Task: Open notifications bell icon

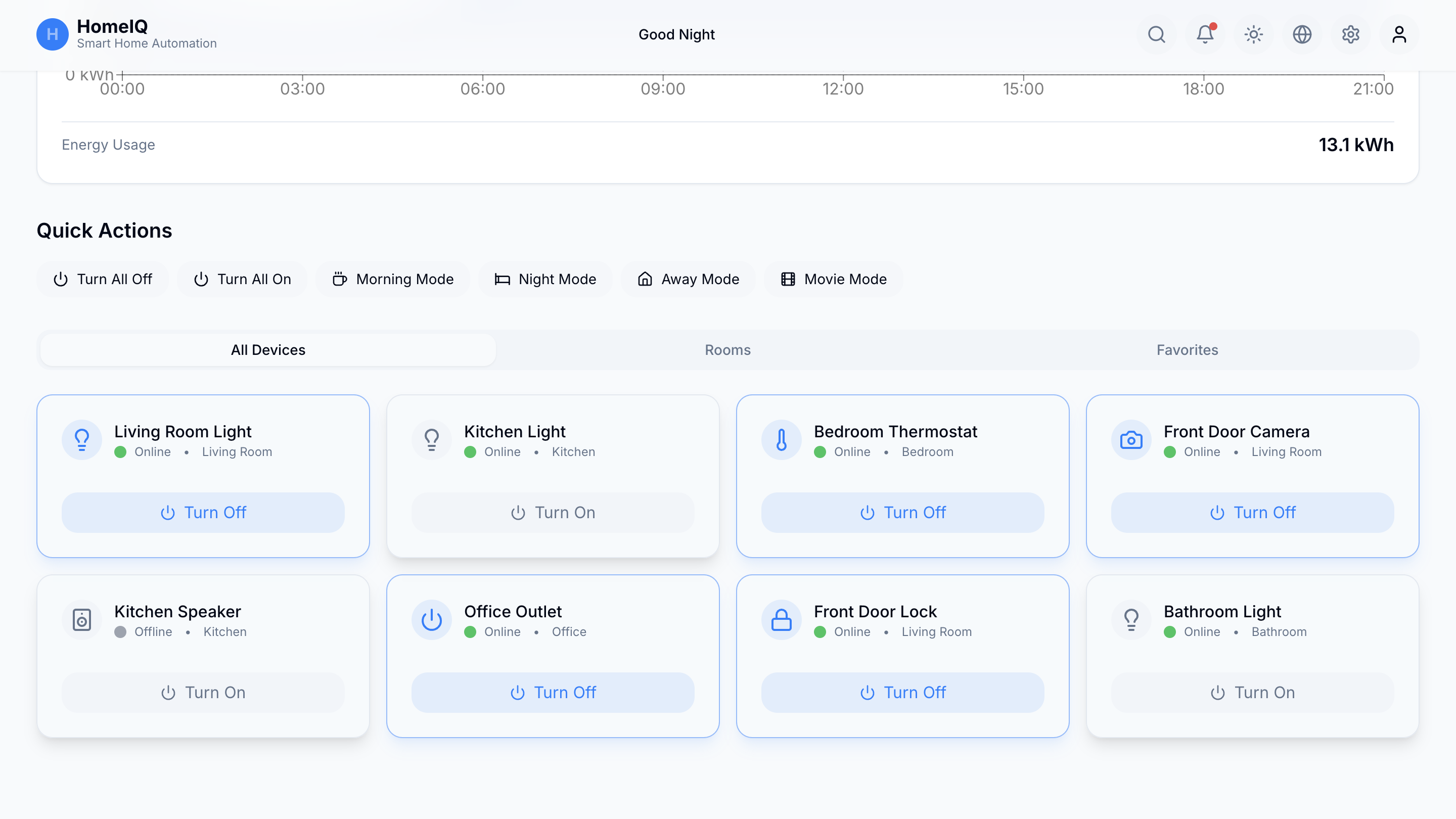Action: click(x=1205, y=34)
